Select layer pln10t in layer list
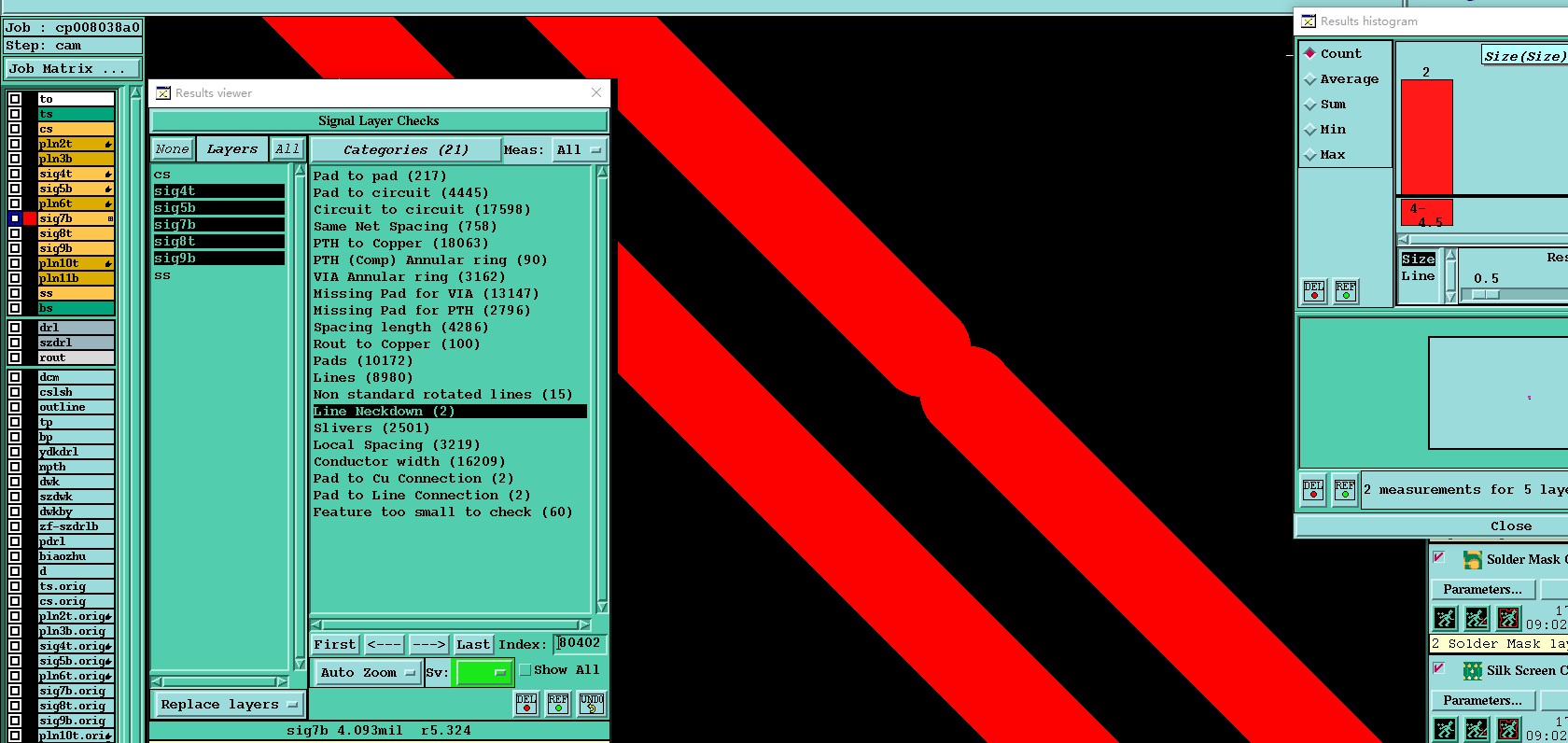1568x743 pixels. coord(76,263)
